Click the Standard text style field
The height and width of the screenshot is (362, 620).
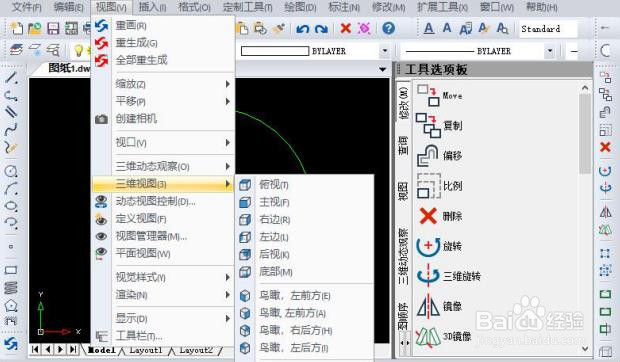[x=548, y=29]
